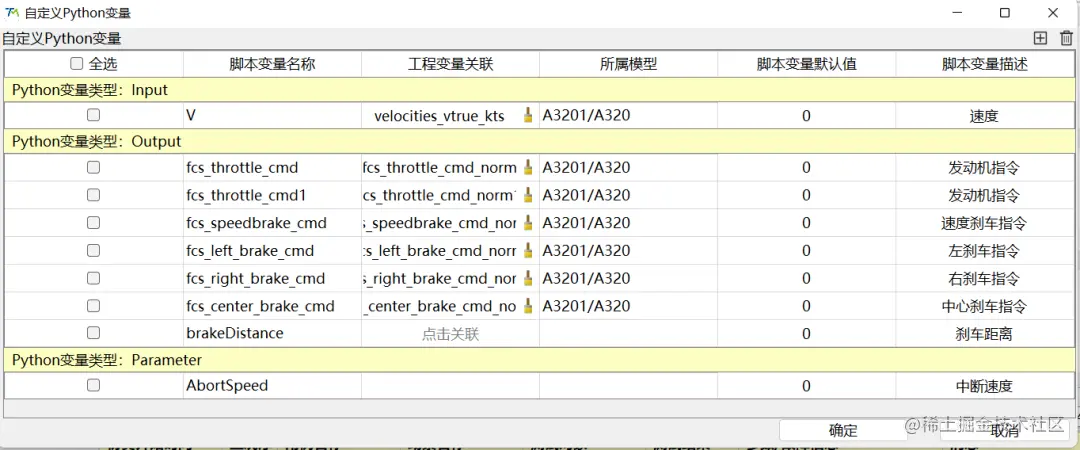Click the add variable plus icon
The height and width of the screenshot is (450, 1080).
1040,39
